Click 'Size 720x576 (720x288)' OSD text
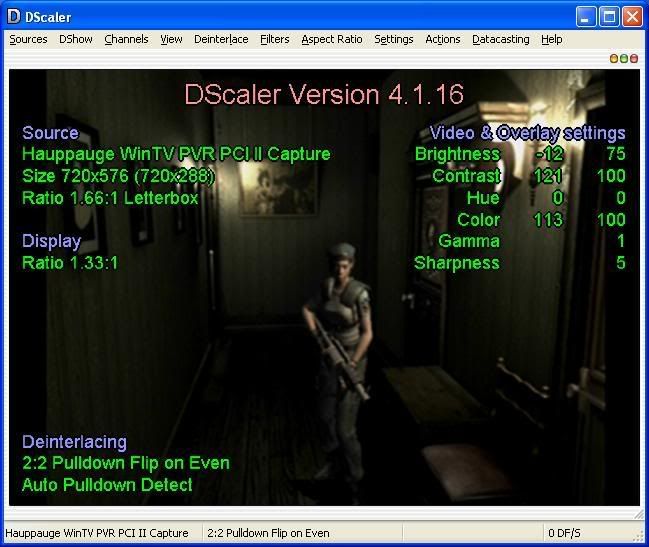 pos(118,176)
